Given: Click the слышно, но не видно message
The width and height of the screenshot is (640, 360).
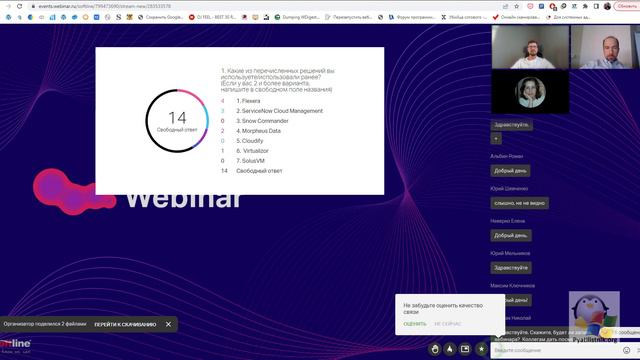Looking at the screenshot, I should [520, 203].
